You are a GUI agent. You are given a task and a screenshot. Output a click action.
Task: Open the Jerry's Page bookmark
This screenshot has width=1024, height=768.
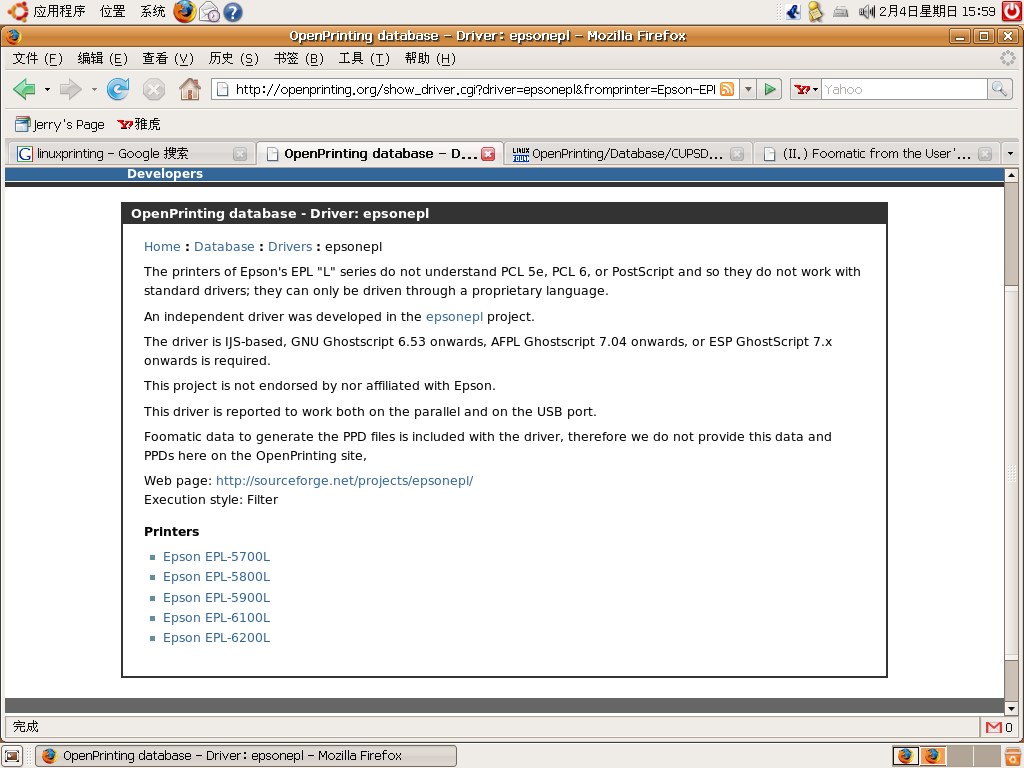60,124
